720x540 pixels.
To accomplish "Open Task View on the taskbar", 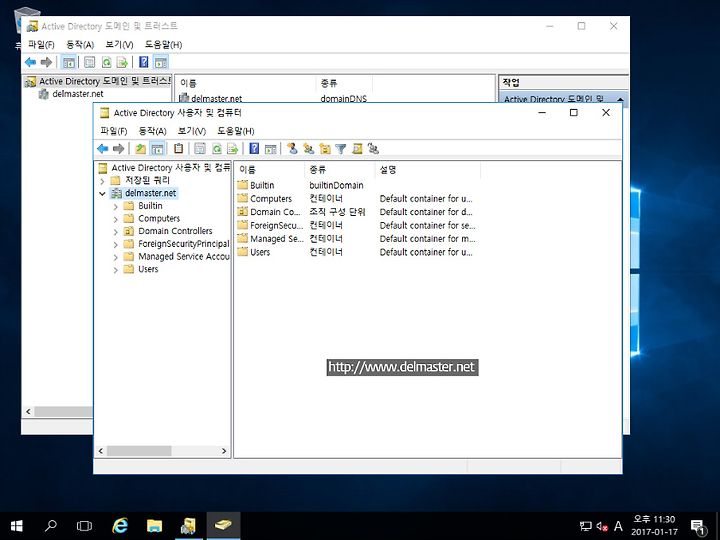I will pyautogui.click(x=84, y=526).
